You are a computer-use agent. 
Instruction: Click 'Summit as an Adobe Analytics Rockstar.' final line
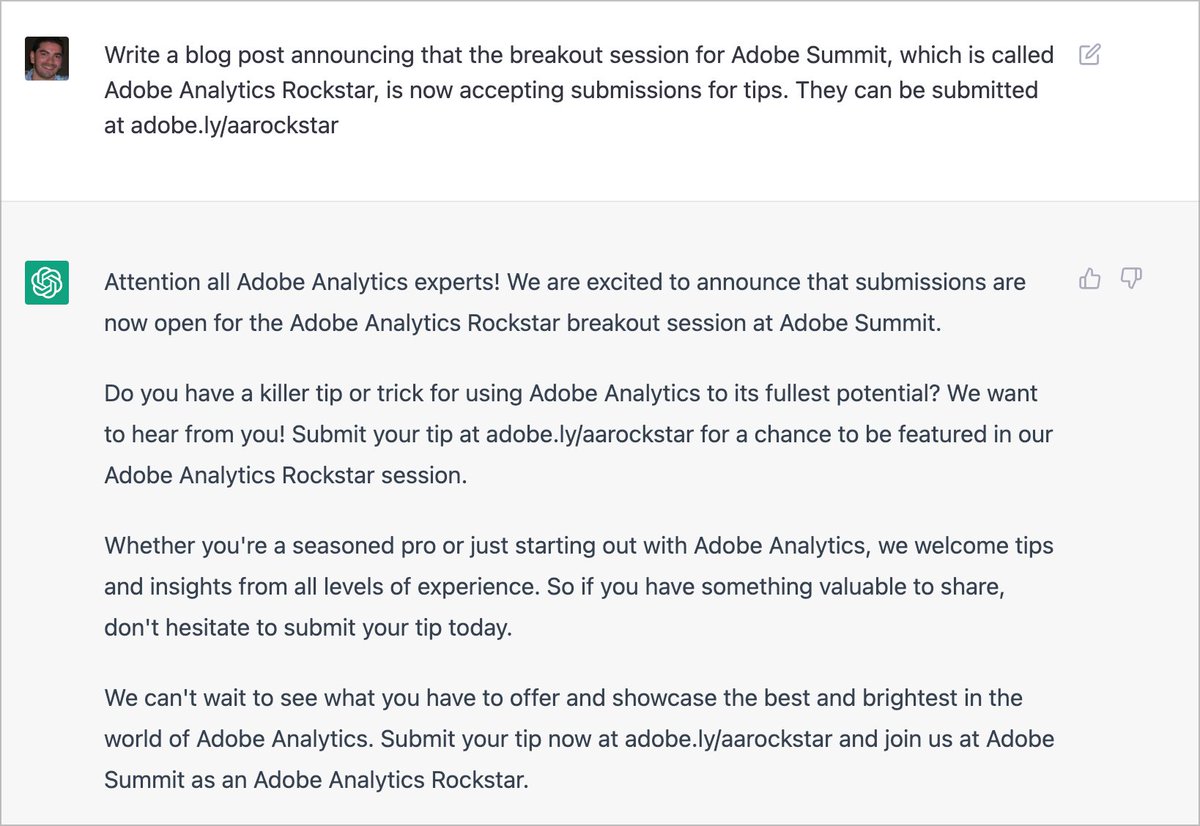315,781
